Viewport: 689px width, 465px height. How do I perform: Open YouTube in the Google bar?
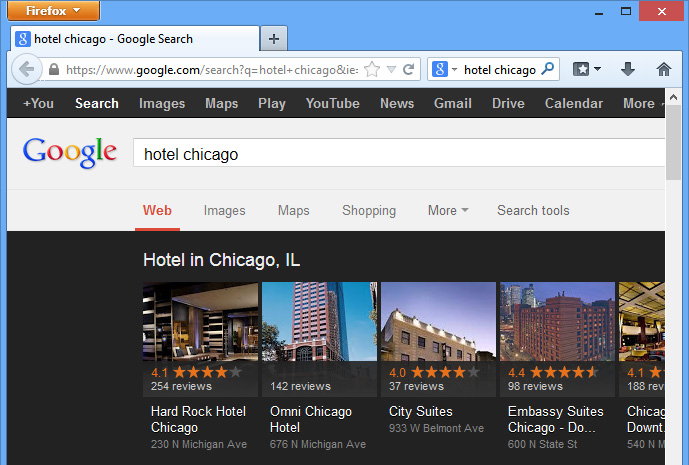333,103
